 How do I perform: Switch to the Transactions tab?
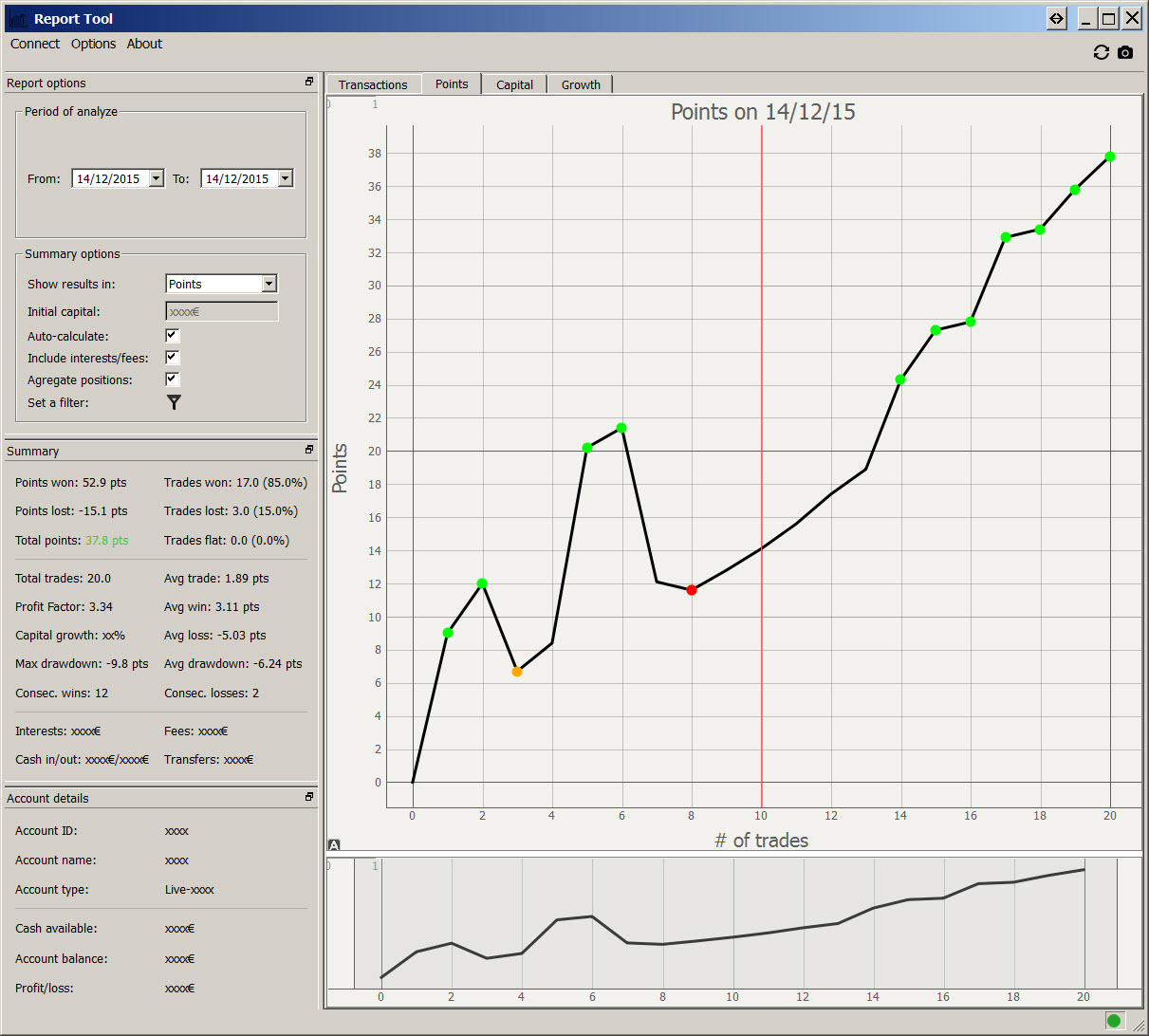click(373, 84)
